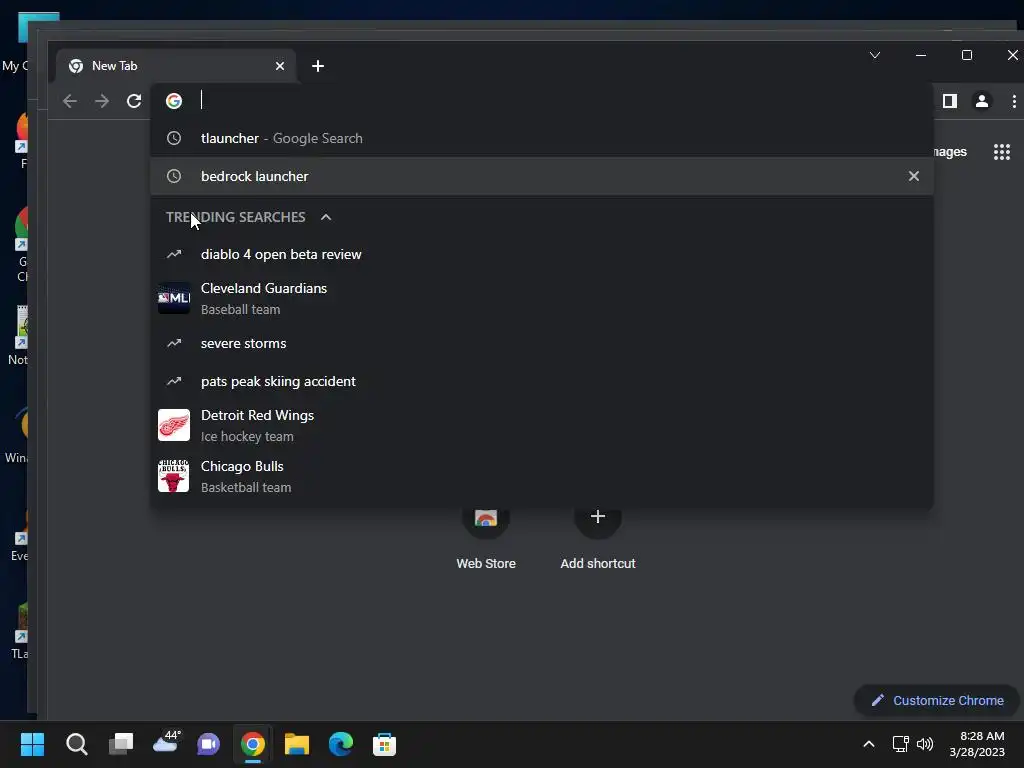
Task: Open clock and date 8:28 AM
Action: click(978, 744)
